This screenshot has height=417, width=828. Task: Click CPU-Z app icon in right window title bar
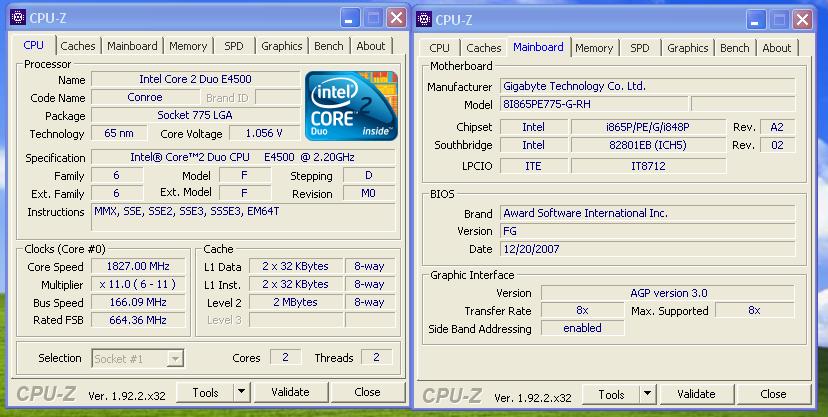coord(424,20)
